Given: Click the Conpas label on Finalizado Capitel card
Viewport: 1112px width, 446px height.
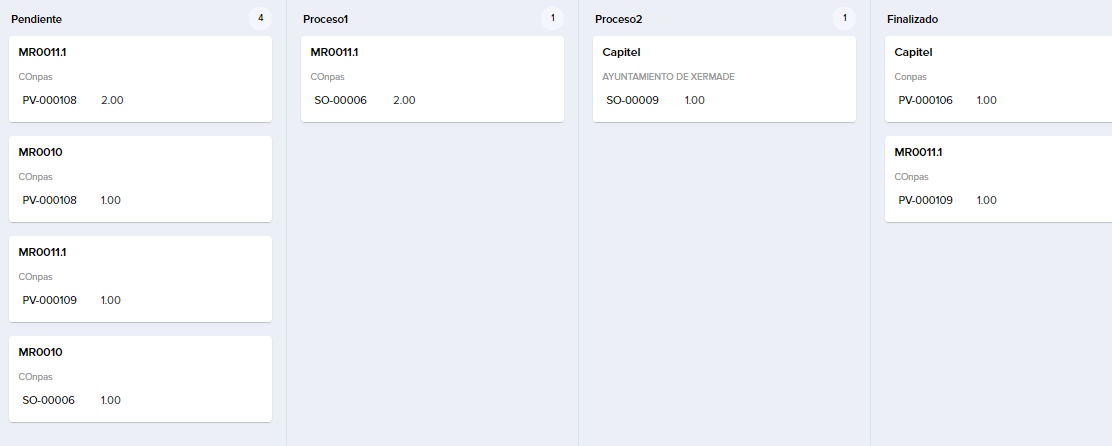Looking at the screenshot, I should [x=910, y=76].
